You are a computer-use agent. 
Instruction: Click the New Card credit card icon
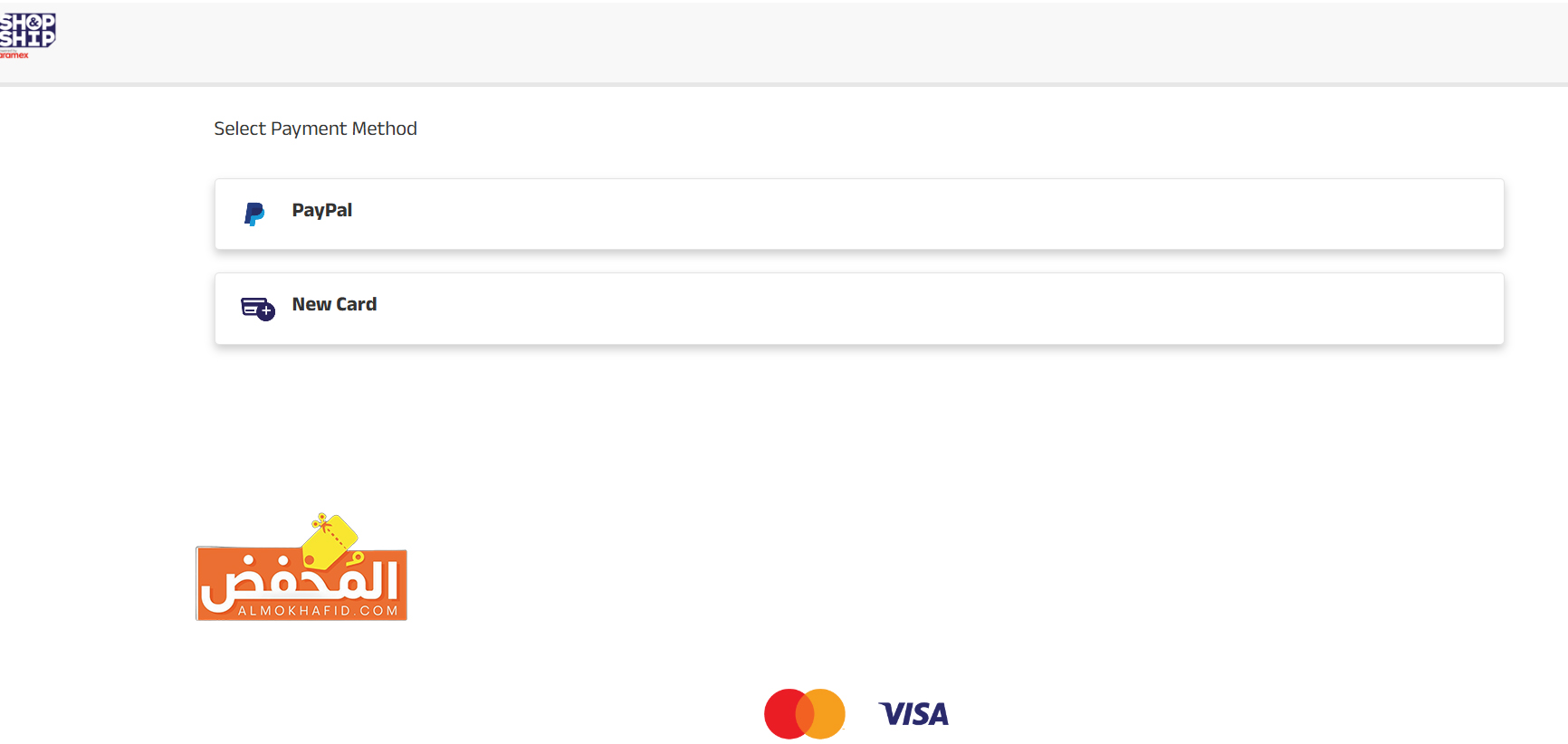coord(254,306)
